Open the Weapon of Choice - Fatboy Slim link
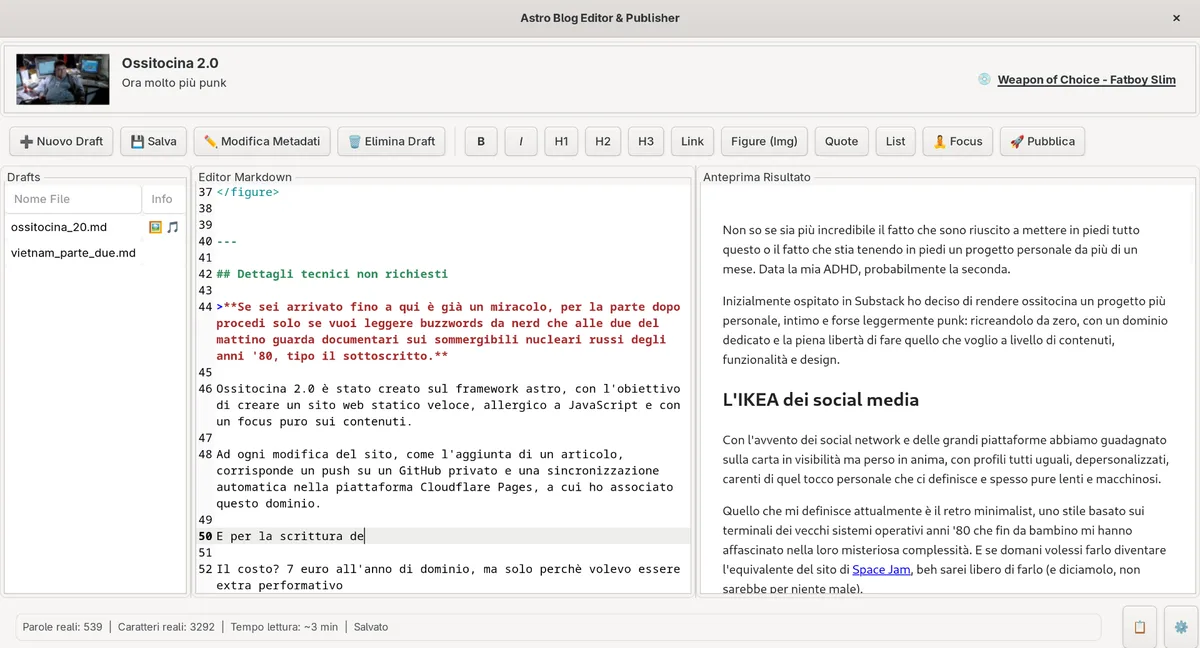Image resolution: width=1200 pixels, height=648 pixels. click(1086, 79)
